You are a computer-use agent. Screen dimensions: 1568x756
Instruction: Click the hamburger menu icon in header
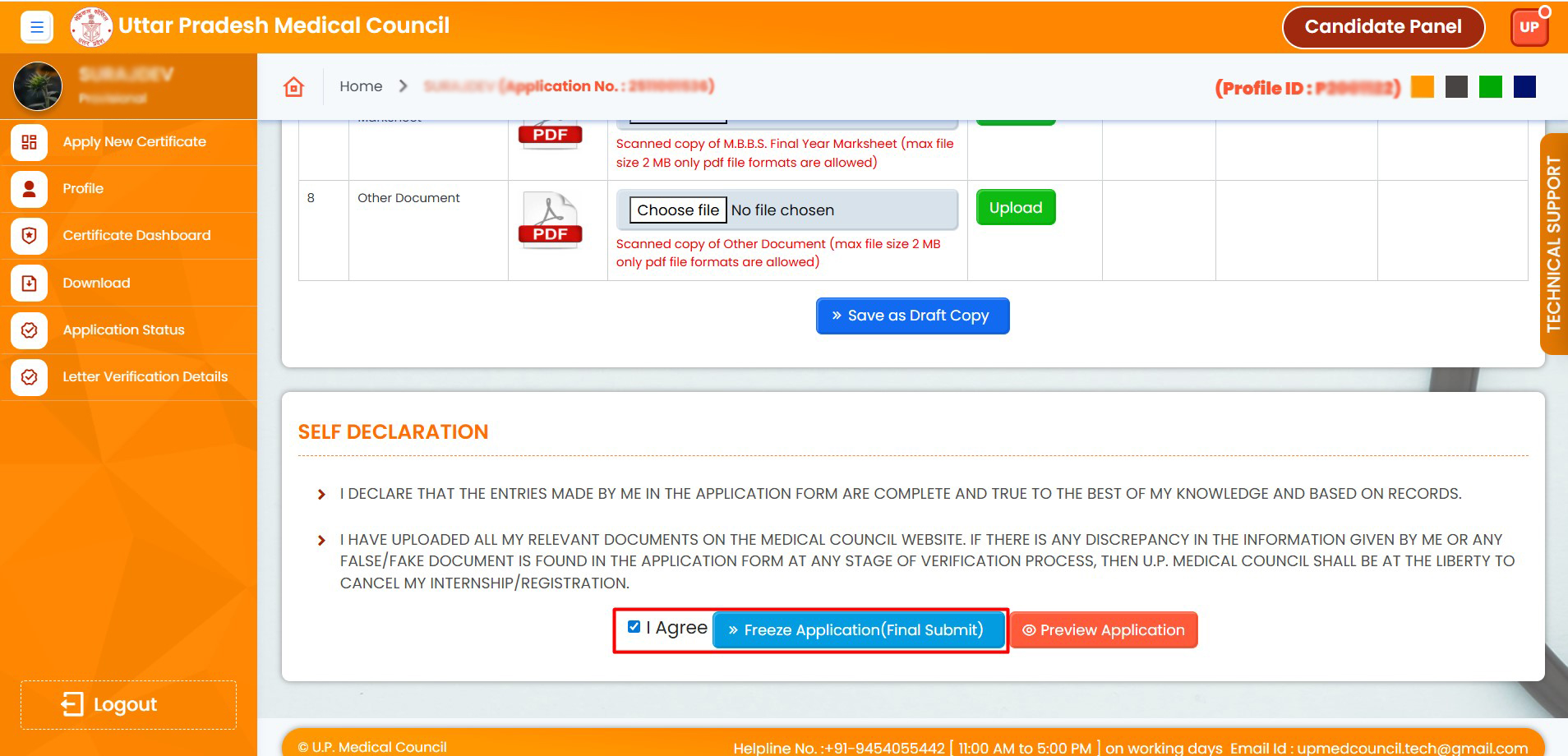click(x=36, y=27)
